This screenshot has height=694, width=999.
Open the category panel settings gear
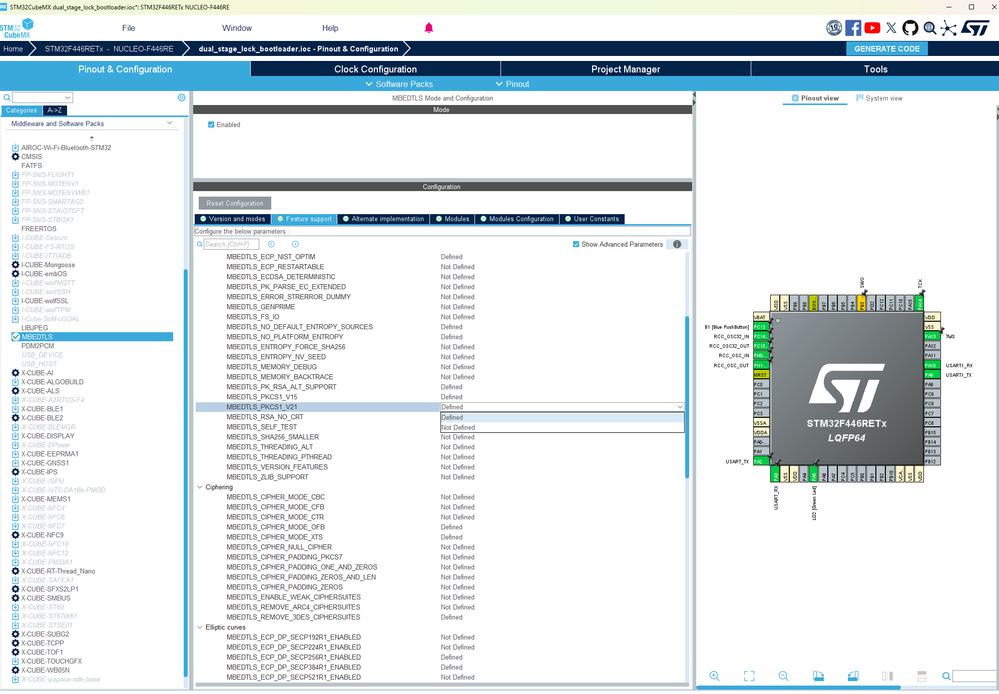click(181, 98)
